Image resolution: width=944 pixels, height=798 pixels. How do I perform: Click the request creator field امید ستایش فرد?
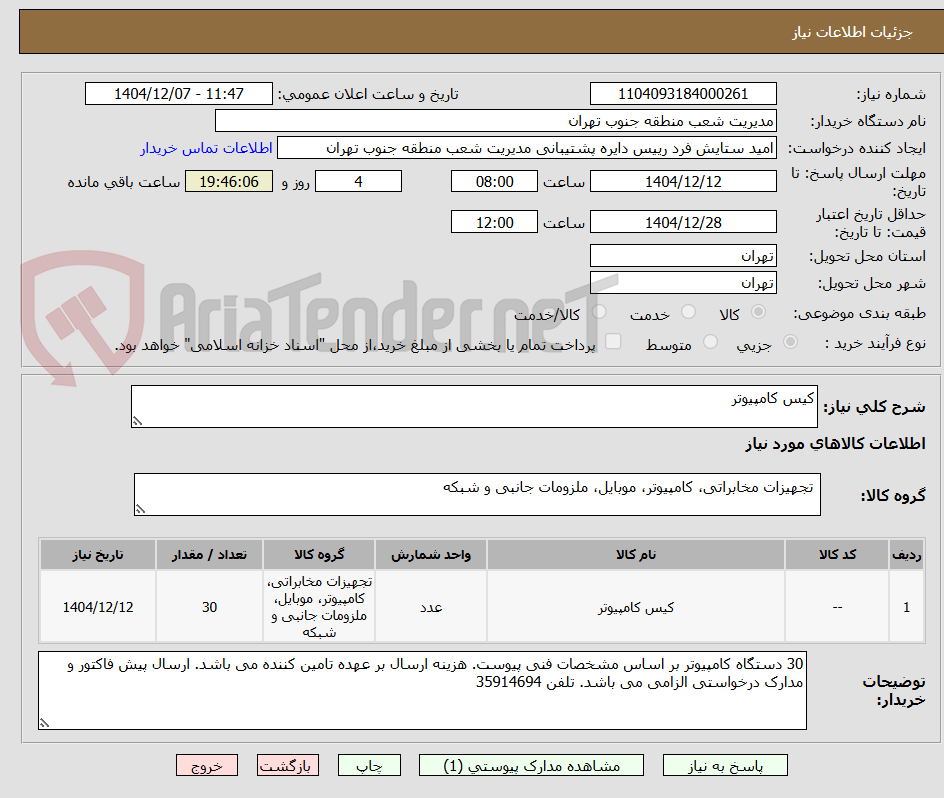[x=527, y=148]
